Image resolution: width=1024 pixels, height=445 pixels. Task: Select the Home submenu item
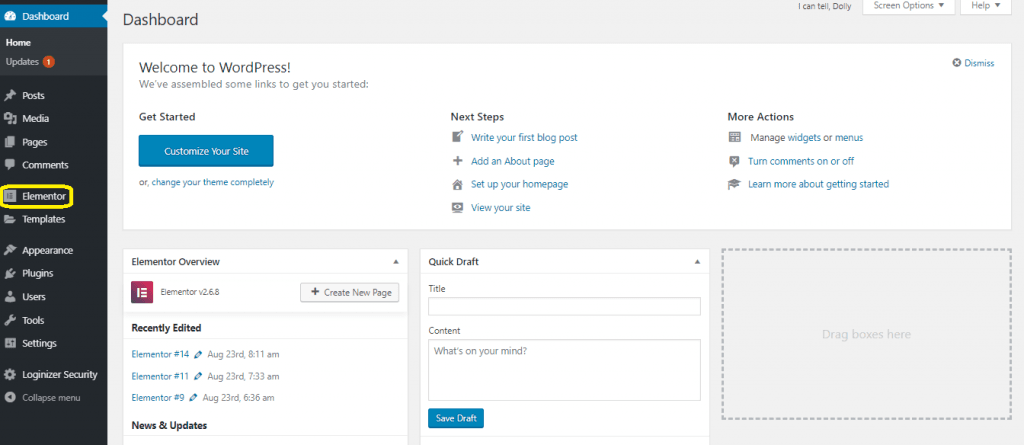[x=18, y=42]
